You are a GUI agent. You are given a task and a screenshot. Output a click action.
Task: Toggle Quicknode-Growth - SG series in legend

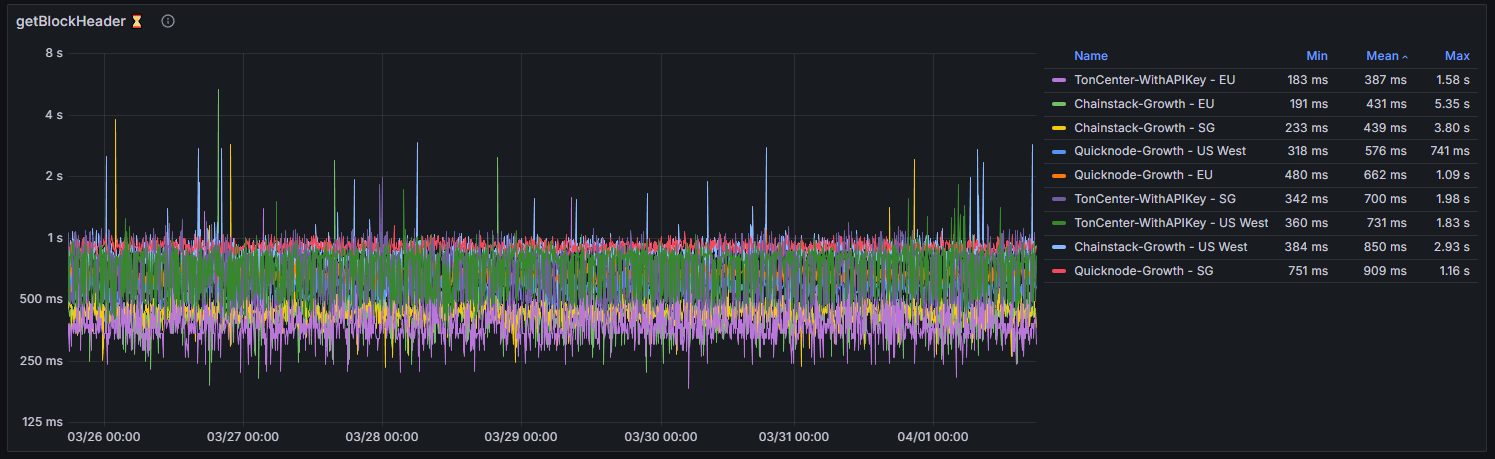(x=1144, y=271)
